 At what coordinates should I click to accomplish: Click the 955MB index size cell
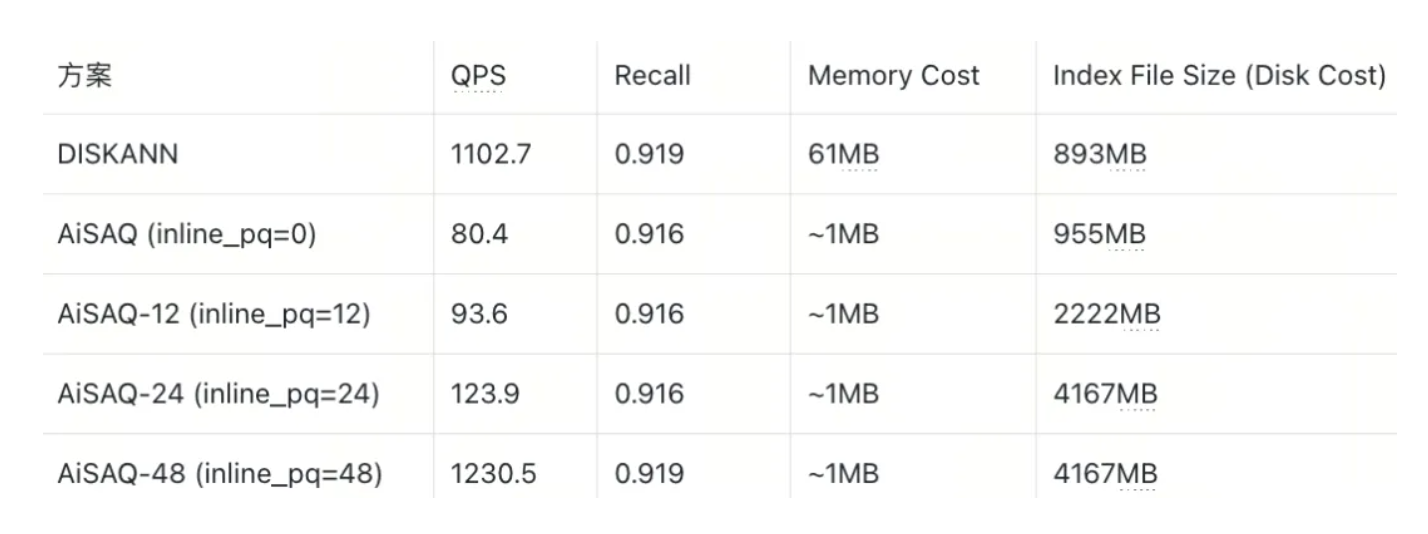[x=1099, y=235]
